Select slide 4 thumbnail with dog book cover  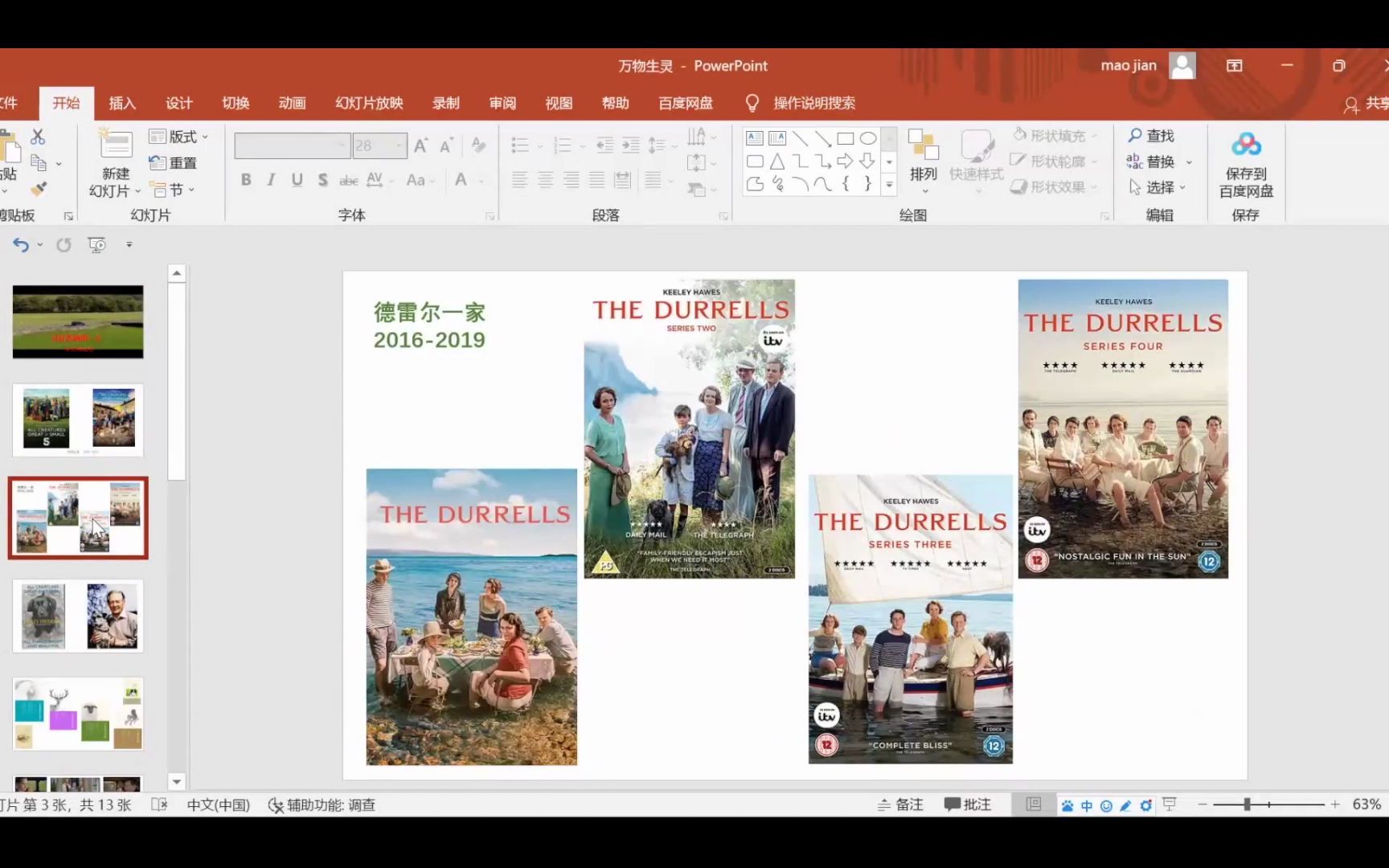point(78,616)
